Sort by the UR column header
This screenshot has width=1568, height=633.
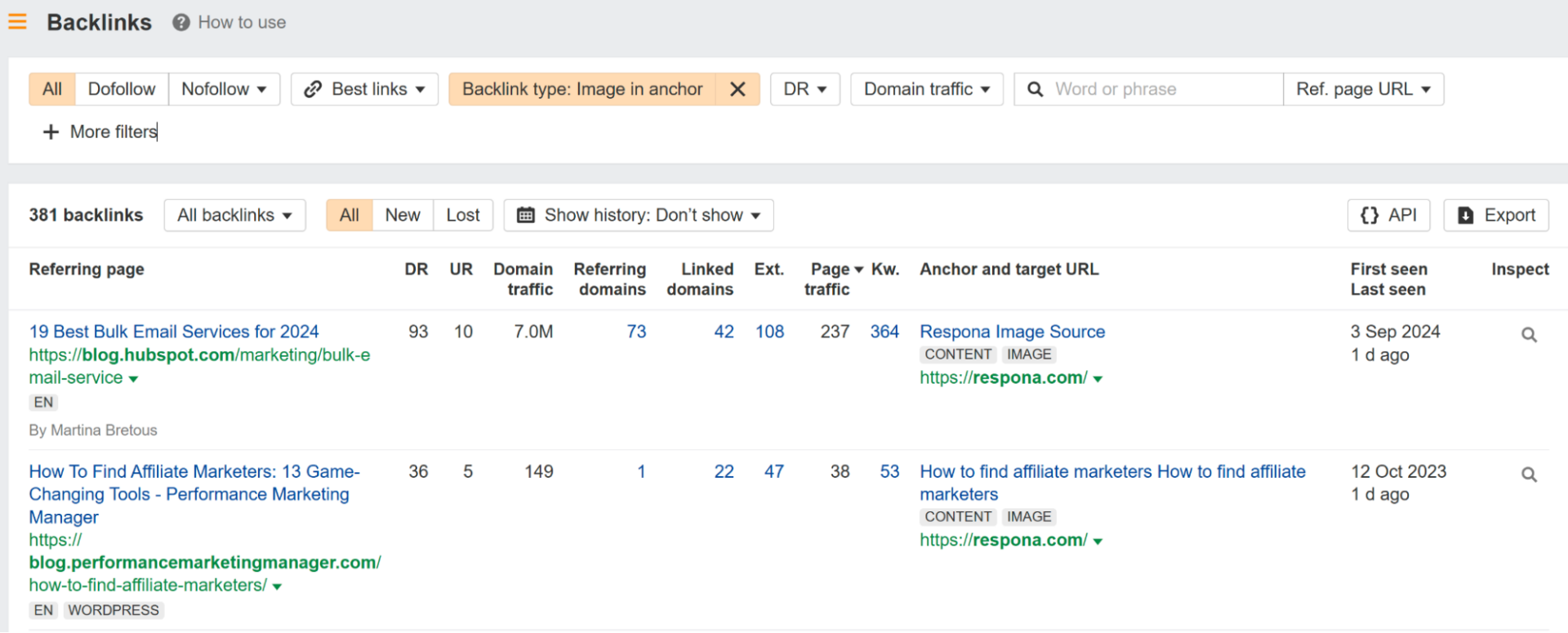tap(461, 270)
